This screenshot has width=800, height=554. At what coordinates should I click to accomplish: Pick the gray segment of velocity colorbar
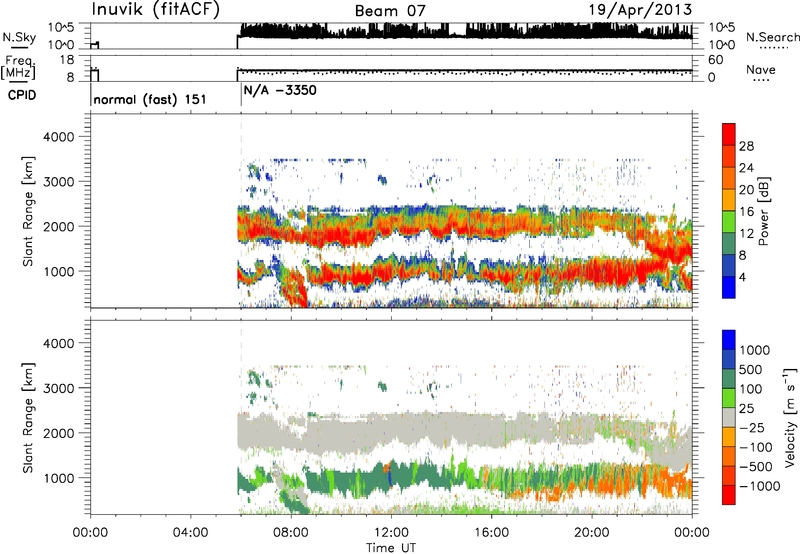[729, 418]
